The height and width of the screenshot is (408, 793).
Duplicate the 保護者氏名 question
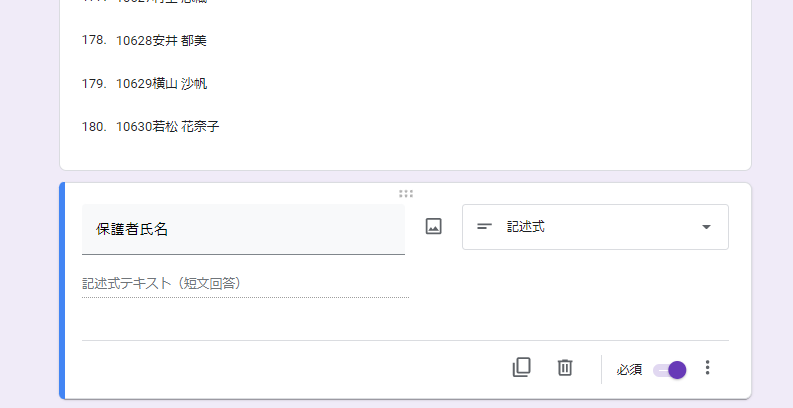point(521,368)
